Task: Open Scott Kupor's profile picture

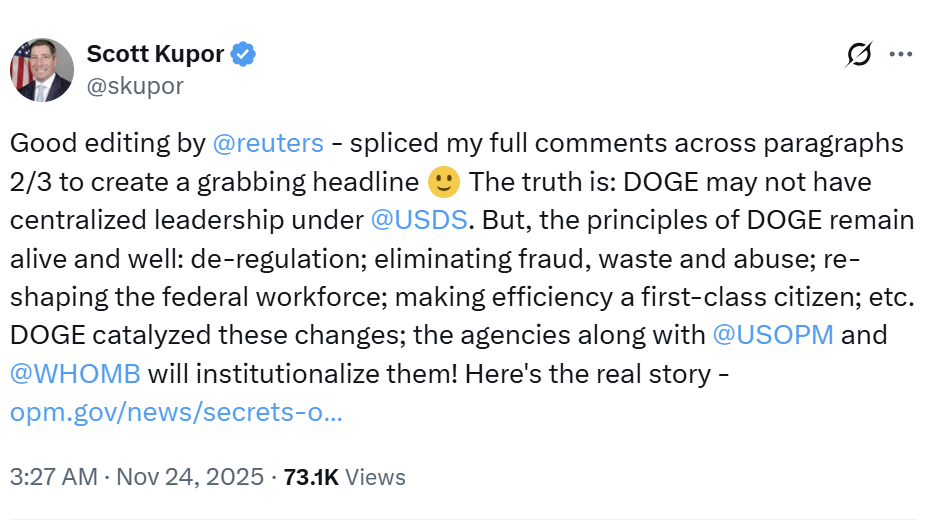Action: click(x=42, y=70)
